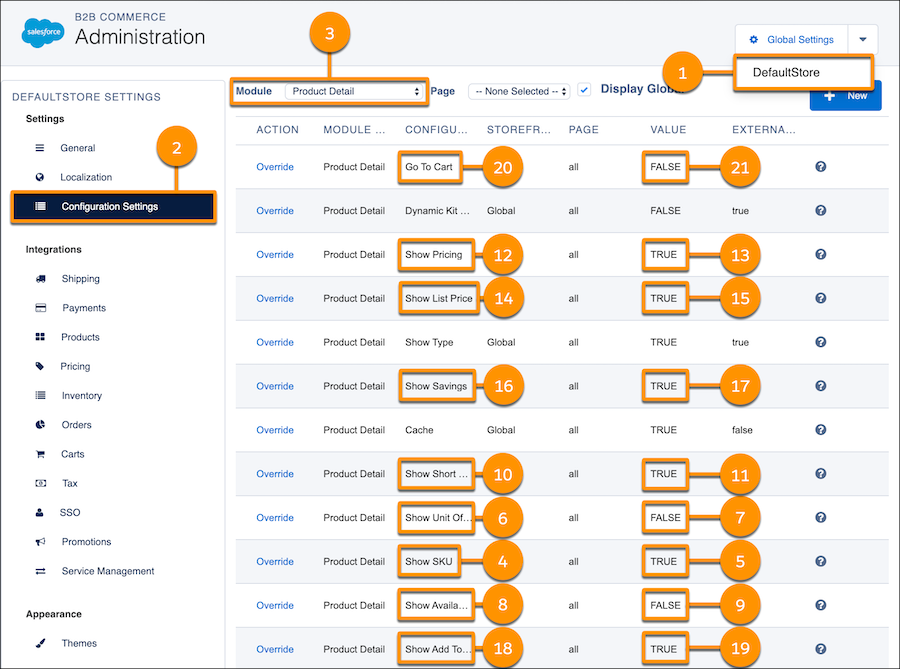The height and width of the screenshot is (669, 900).
Task: Open the Page dropdown showing None Selected
Action: [x=519, y=91]
